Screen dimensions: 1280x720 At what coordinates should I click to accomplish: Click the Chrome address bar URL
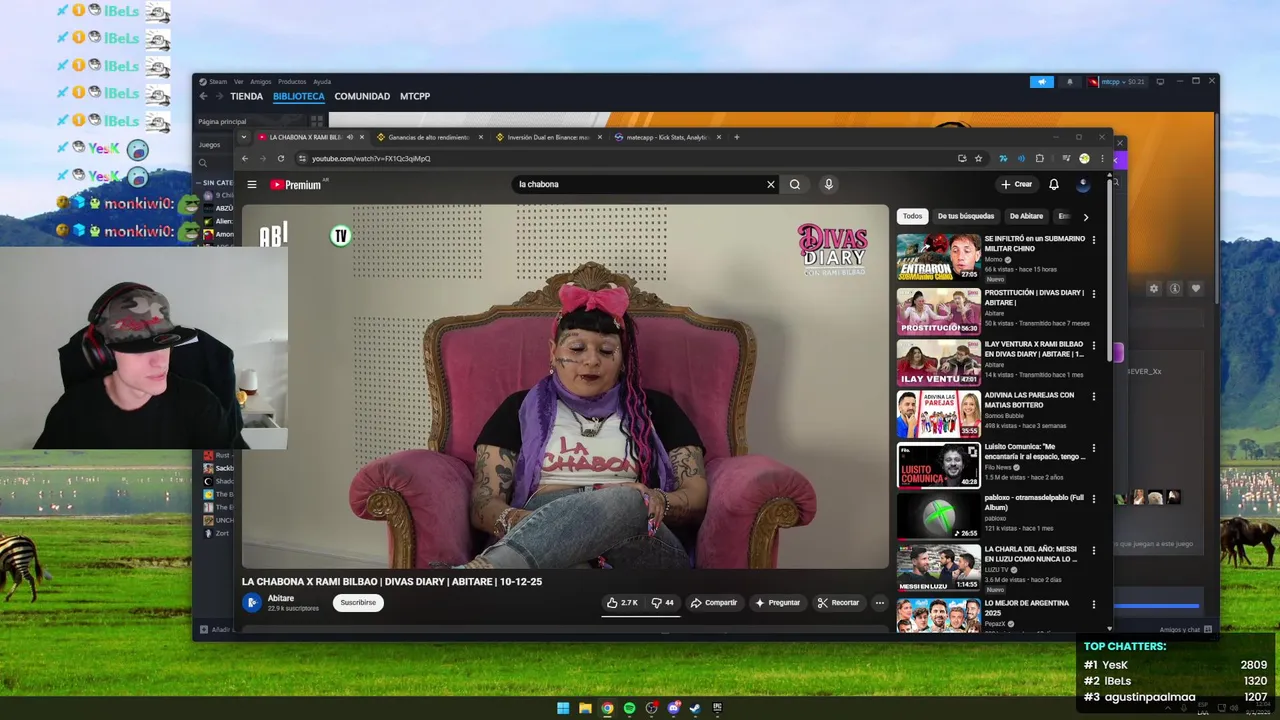[371, 158]
